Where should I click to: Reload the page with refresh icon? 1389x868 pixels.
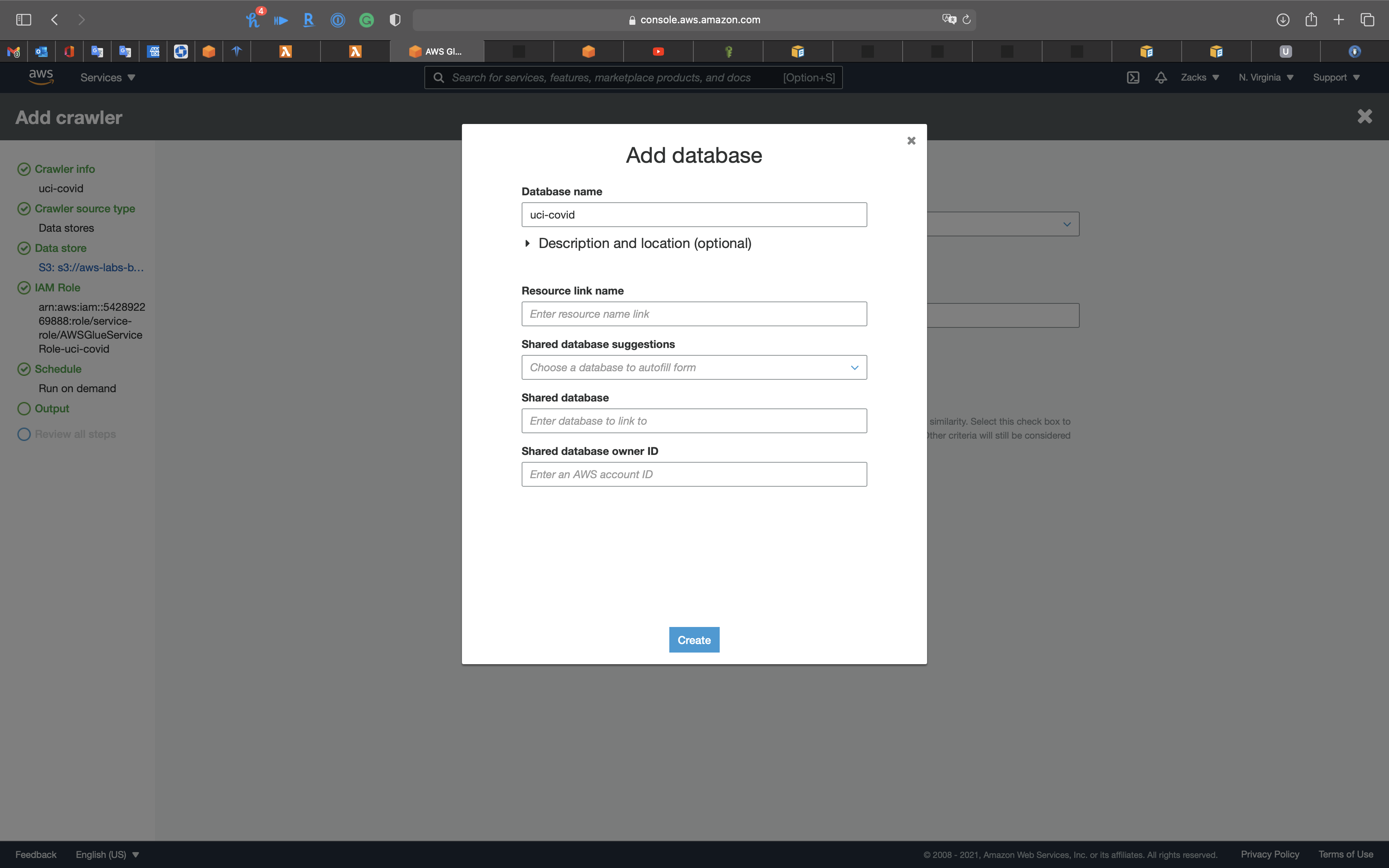[x=967, y=19]
